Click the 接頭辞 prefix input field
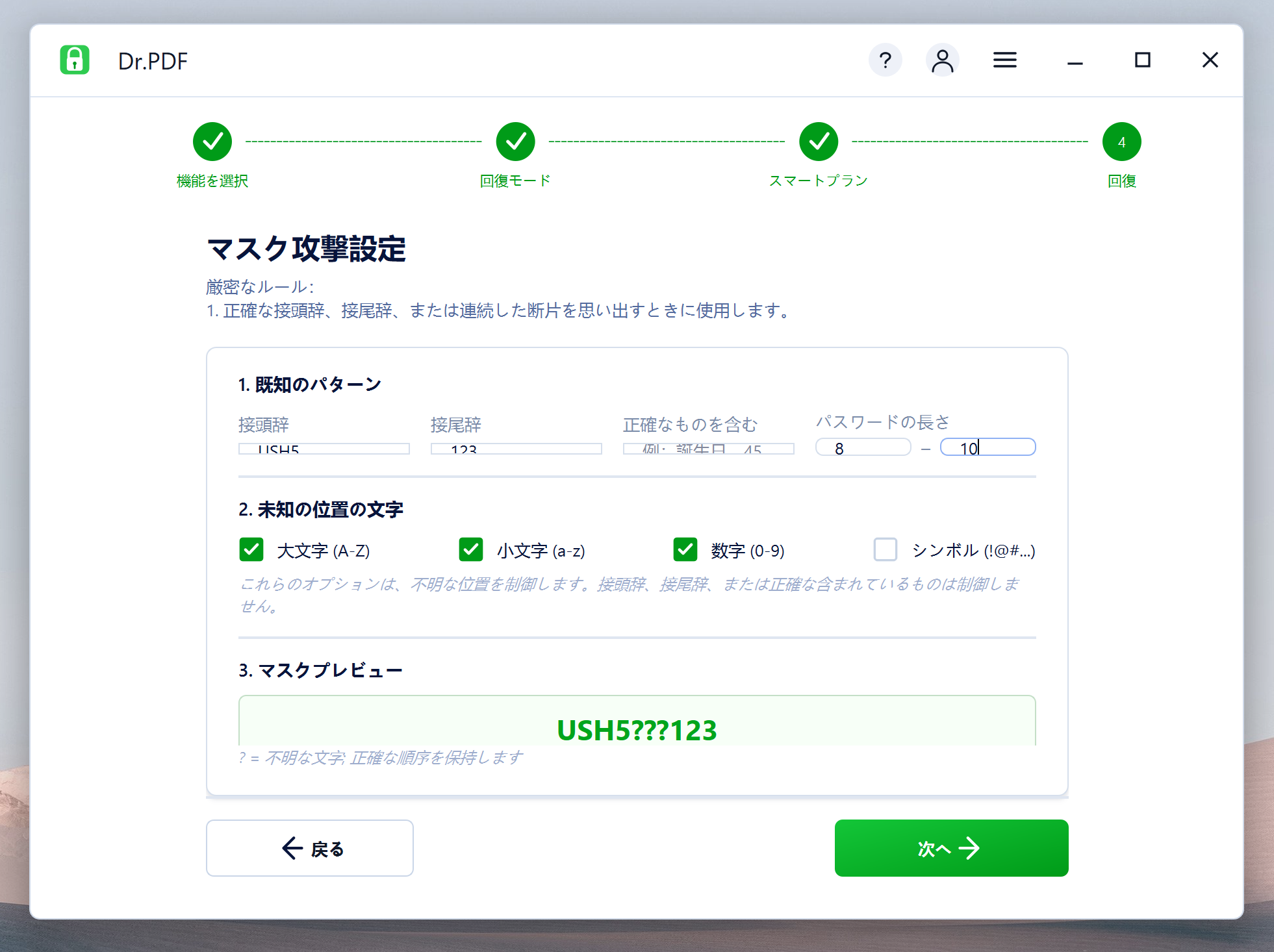Screen dimensions: 1274x952 click(x=324, y=448)
